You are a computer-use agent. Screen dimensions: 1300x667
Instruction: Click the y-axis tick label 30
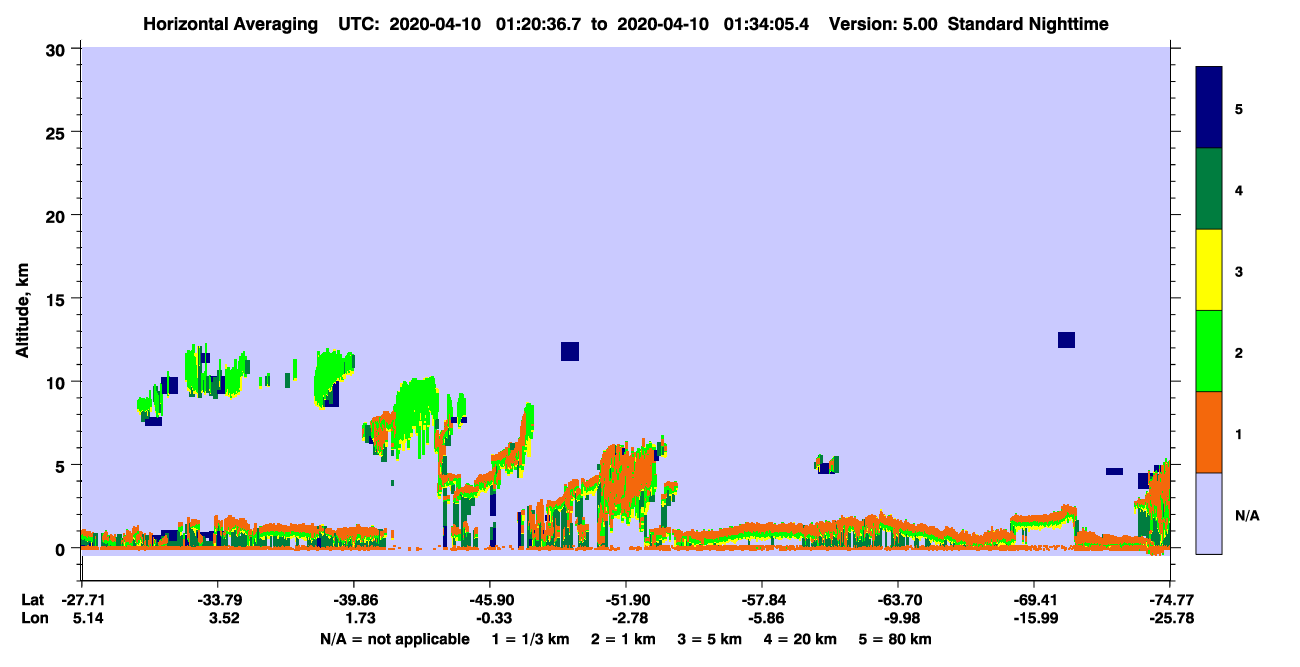pyautogui.click(x=58, y=49)
